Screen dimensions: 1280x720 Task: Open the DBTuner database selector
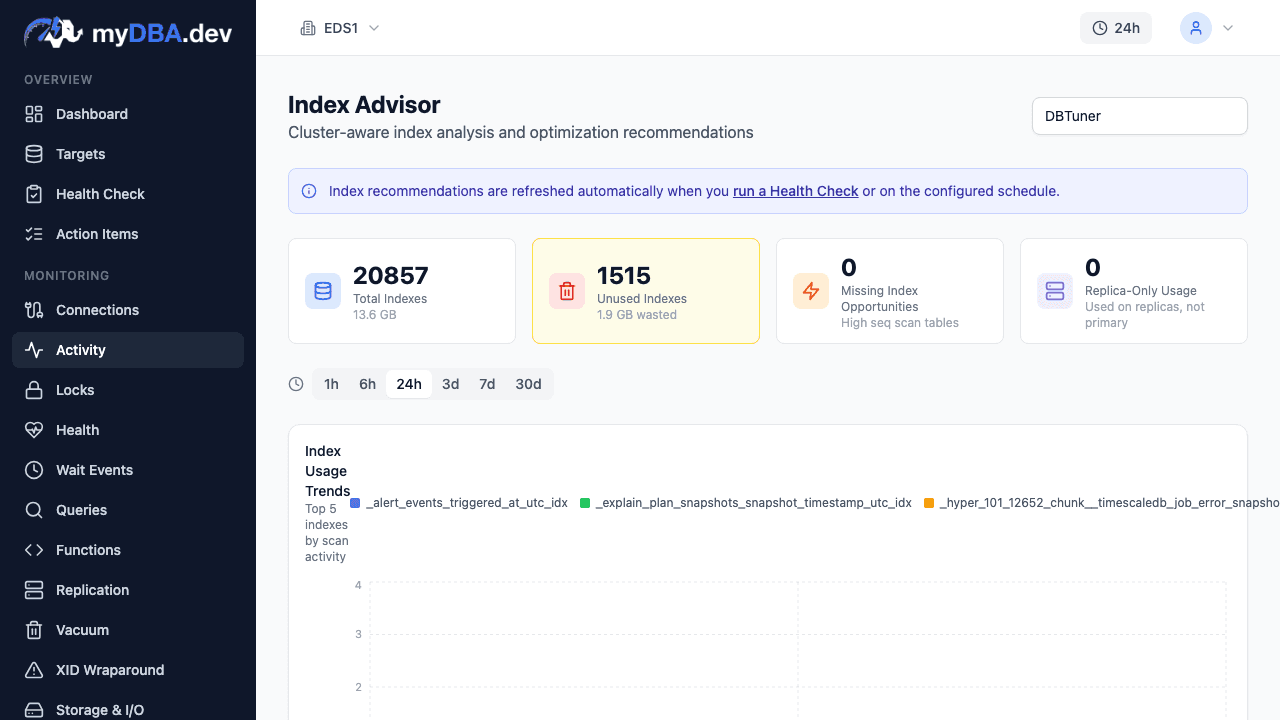(x=1139, y=116)
